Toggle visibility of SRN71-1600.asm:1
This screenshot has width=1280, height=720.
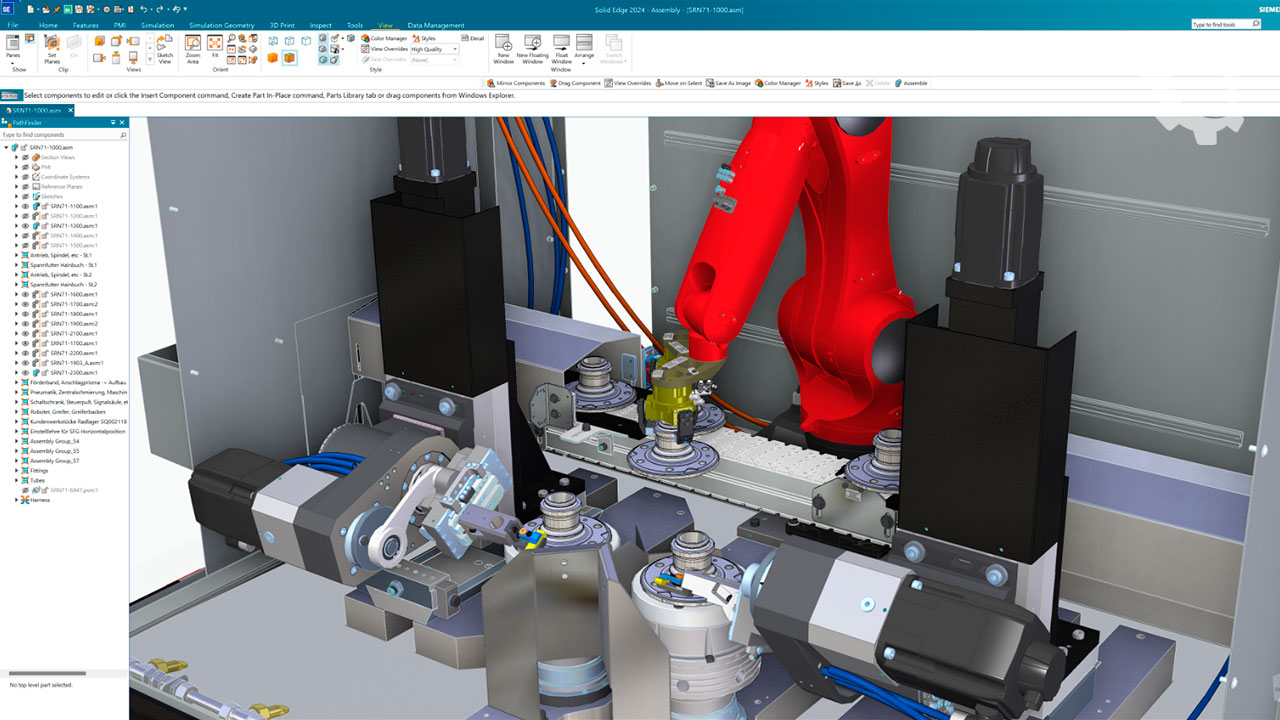[26, 294]
